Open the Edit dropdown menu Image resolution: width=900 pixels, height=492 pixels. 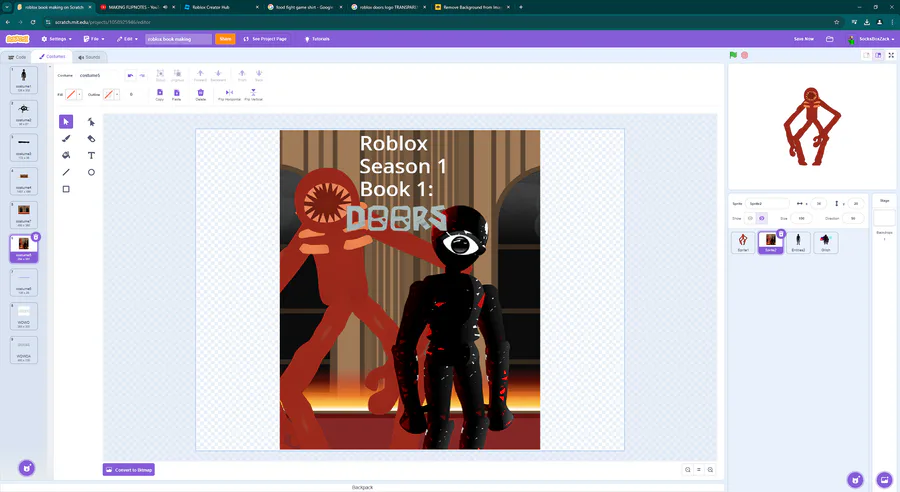point(127,39)
